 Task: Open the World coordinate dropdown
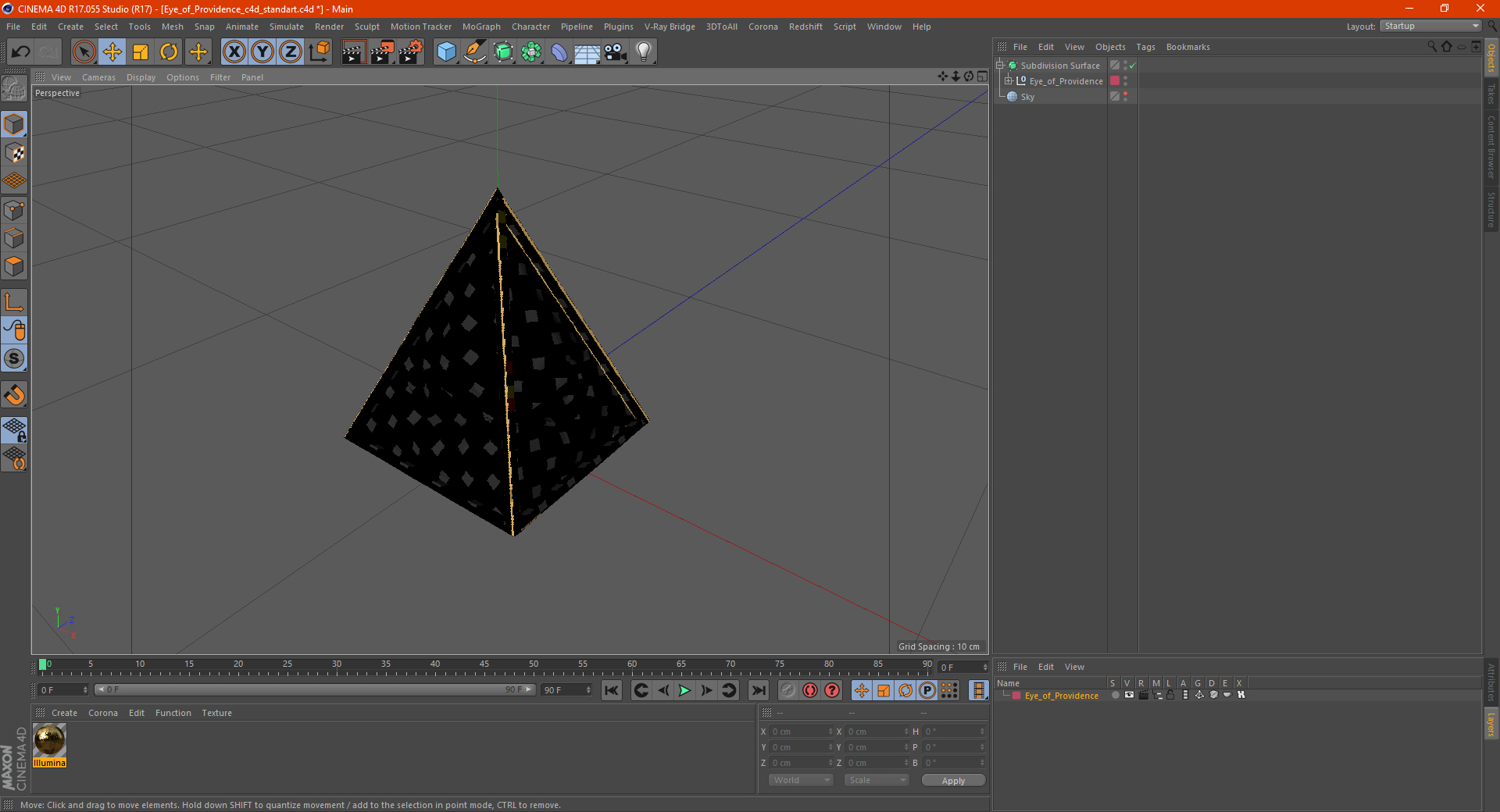click(801, 780)
